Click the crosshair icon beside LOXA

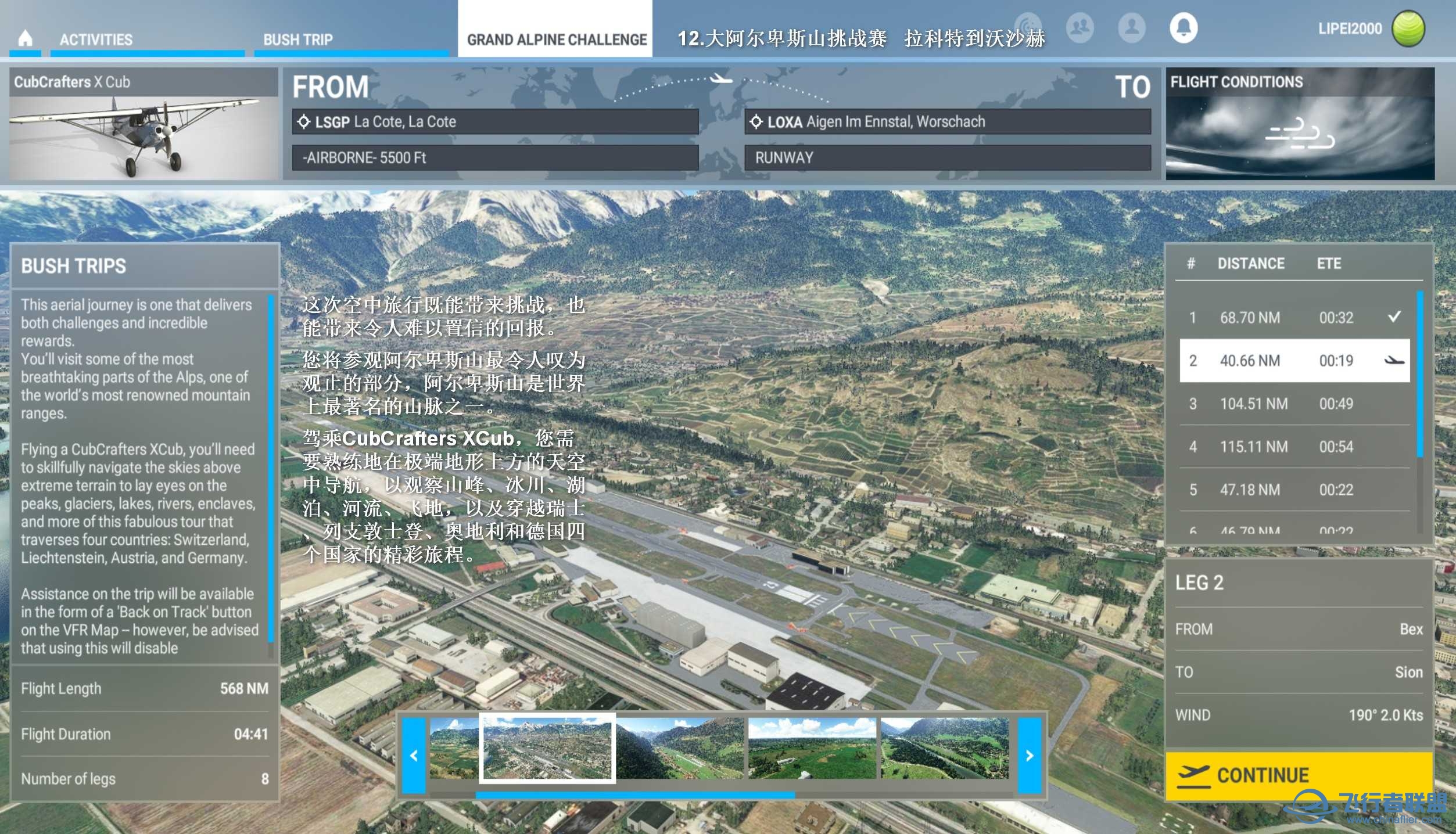tap(756, 122)
